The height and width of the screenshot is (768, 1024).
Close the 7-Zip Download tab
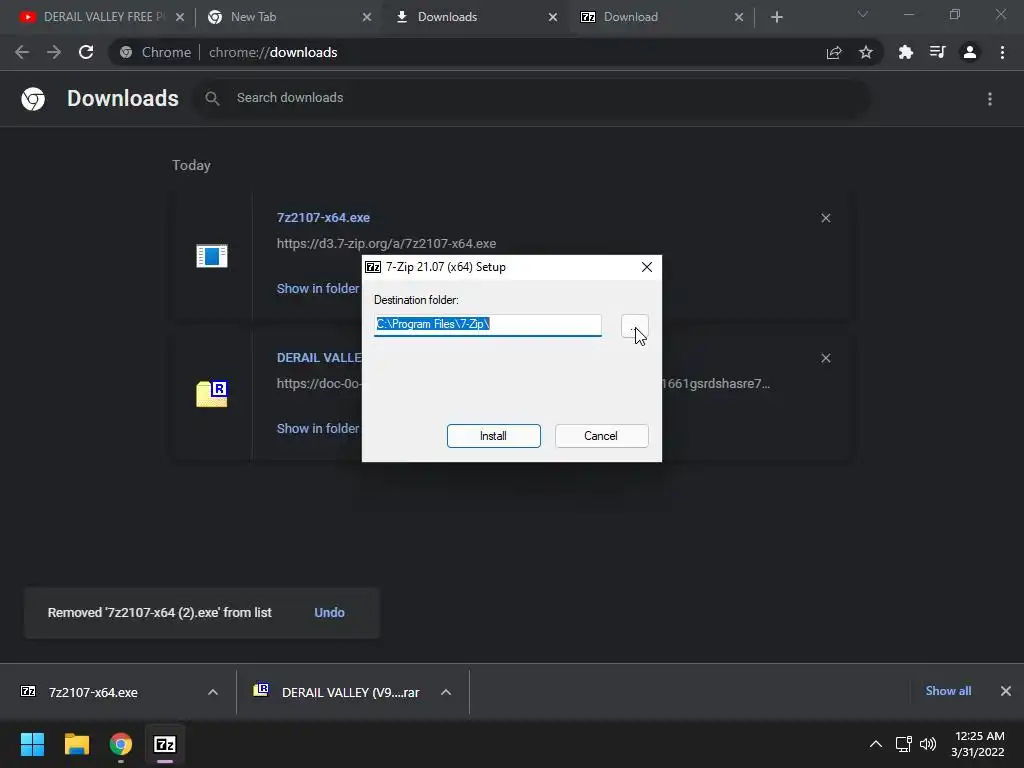(739, 17)
